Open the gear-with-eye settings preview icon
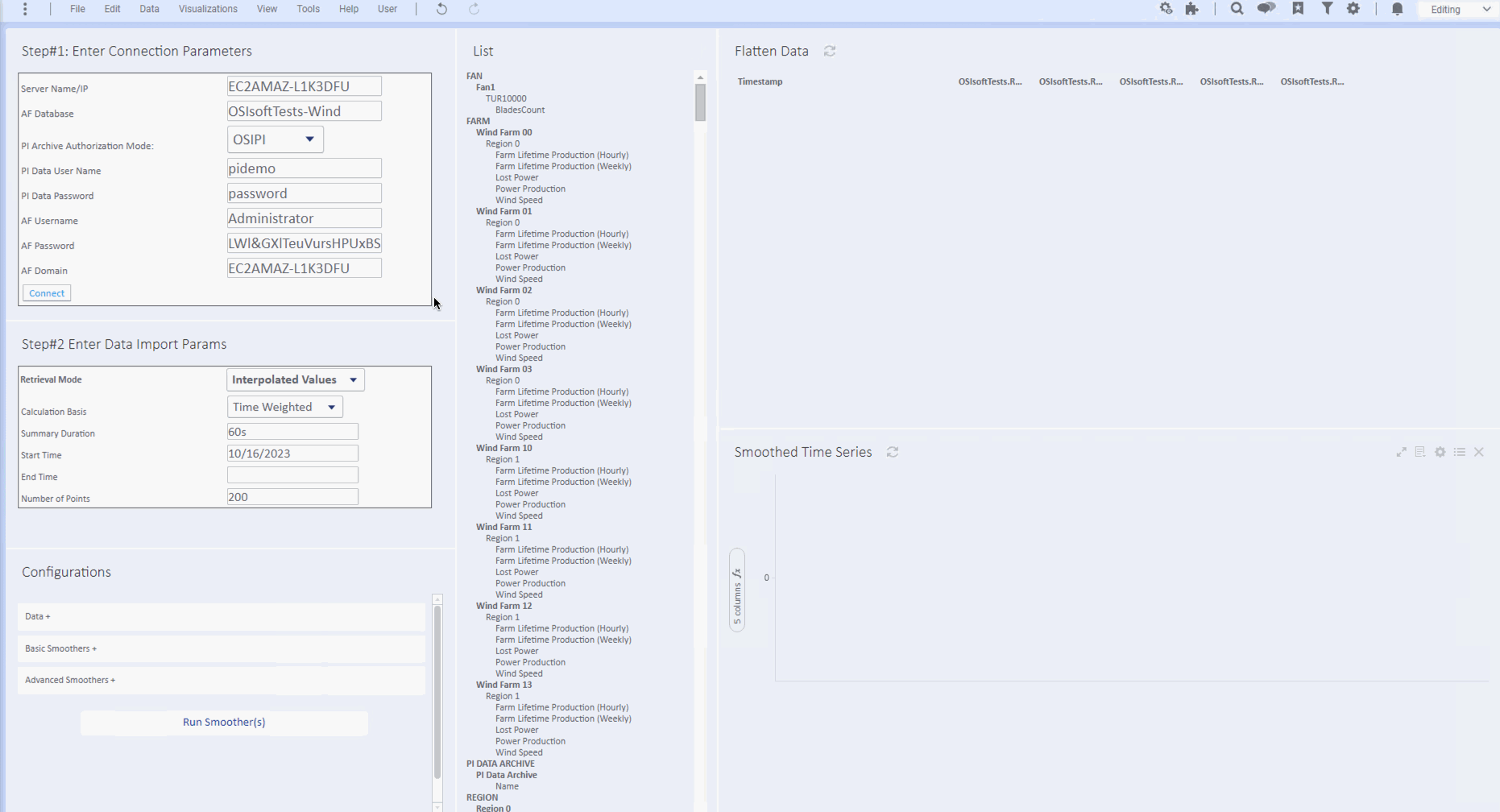The height and width of the screenshot is (812, 1500). point(1166,9)
